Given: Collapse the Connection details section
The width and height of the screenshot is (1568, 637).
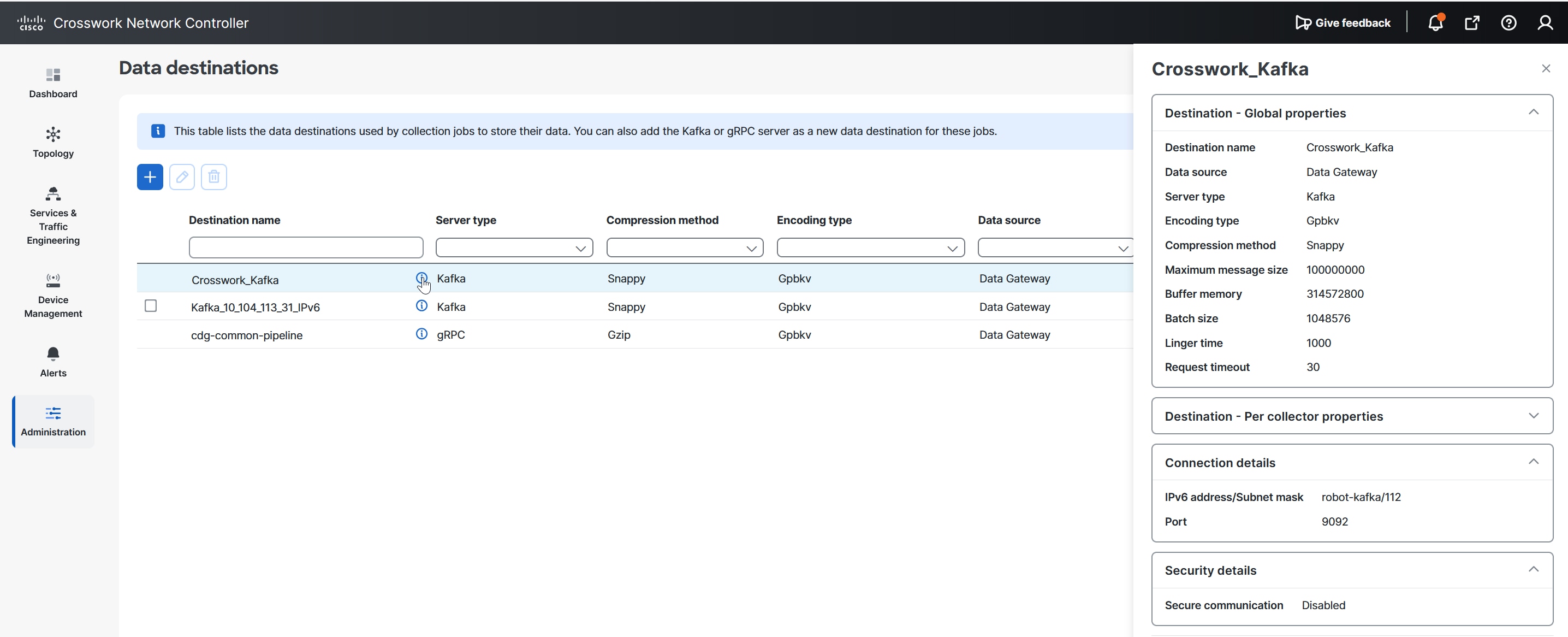Looking at the screenshot, I should click(1533, 462).
